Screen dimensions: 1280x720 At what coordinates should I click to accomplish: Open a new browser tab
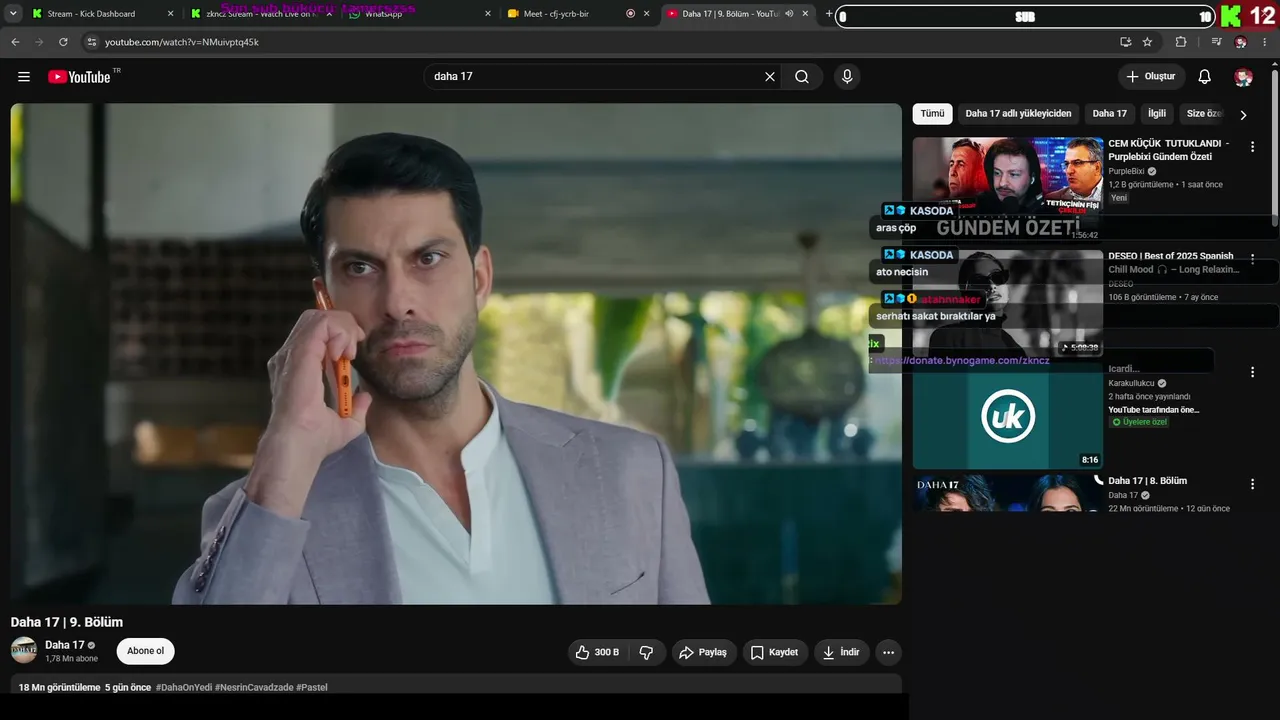coord(829,14)
